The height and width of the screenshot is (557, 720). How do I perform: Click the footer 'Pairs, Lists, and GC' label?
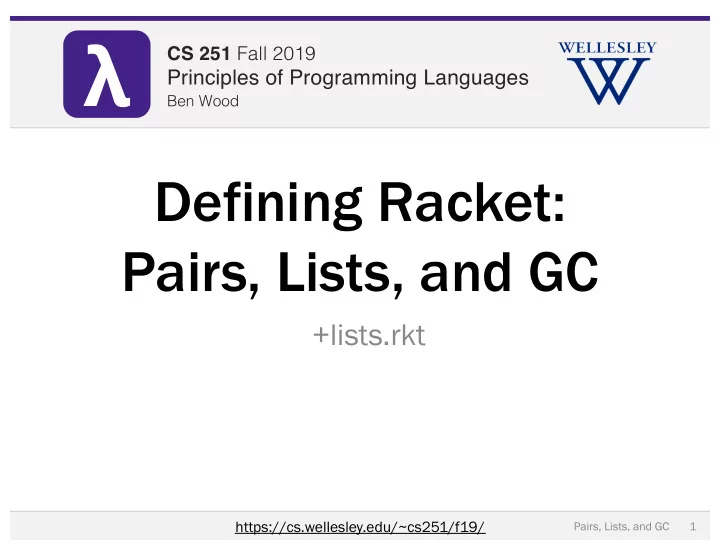pyautogui.click(x=621, y=526)
